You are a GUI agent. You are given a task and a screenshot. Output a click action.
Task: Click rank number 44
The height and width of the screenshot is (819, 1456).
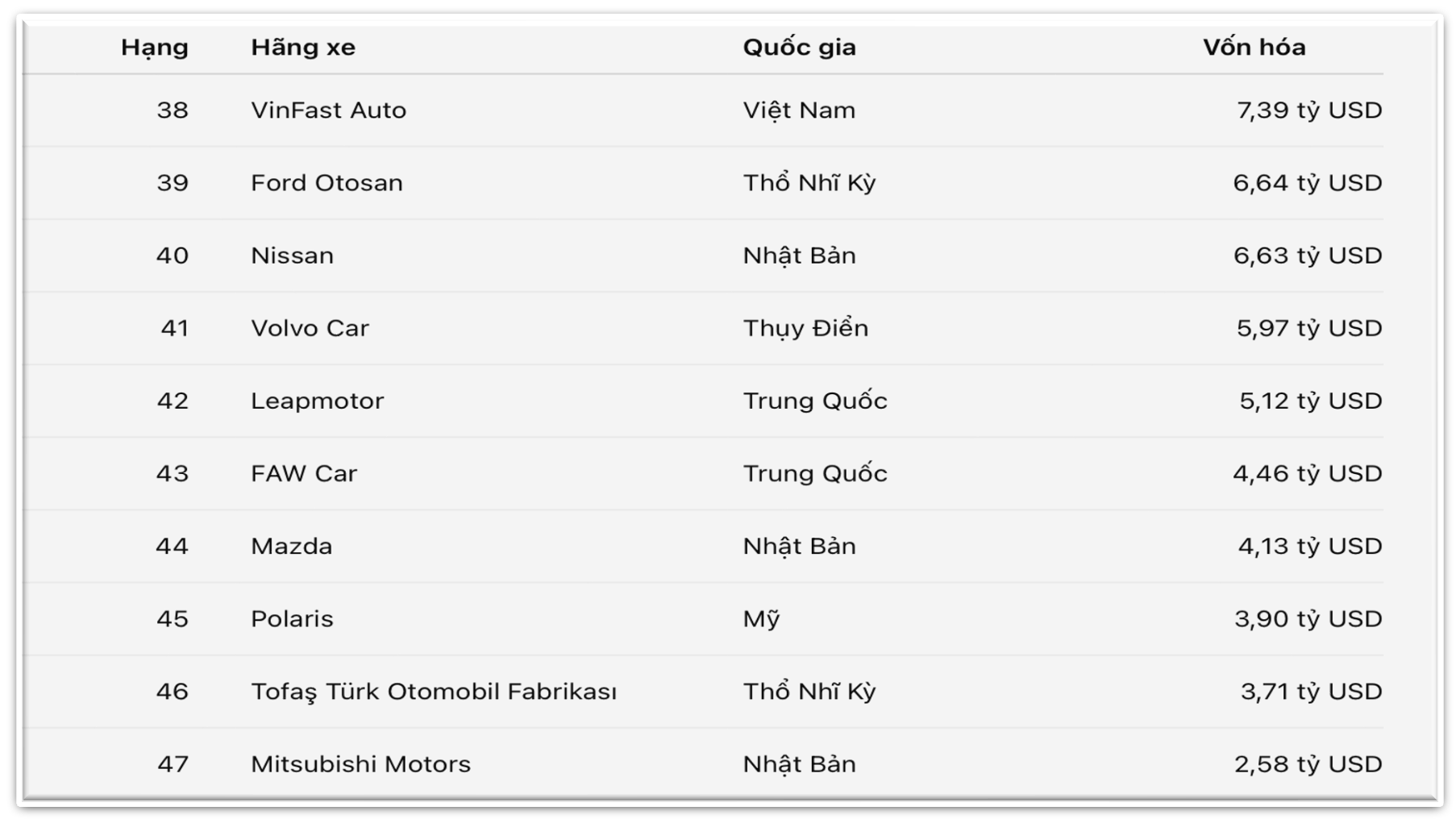point(172,546)
